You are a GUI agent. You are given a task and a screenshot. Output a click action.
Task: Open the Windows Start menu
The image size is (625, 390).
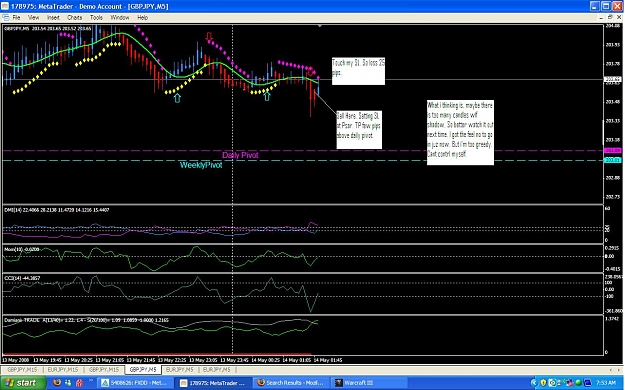coord(23,383)
